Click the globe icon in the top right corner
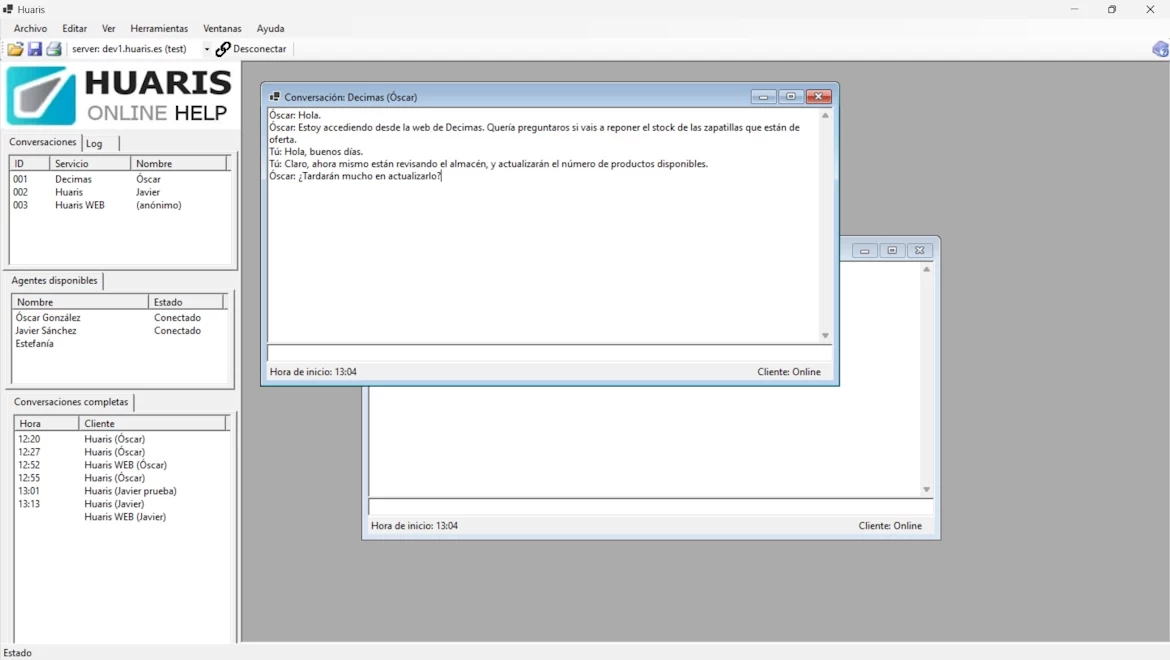Image resolution: width=1170 pixels, height=660 pixels. click(1160, 49)
